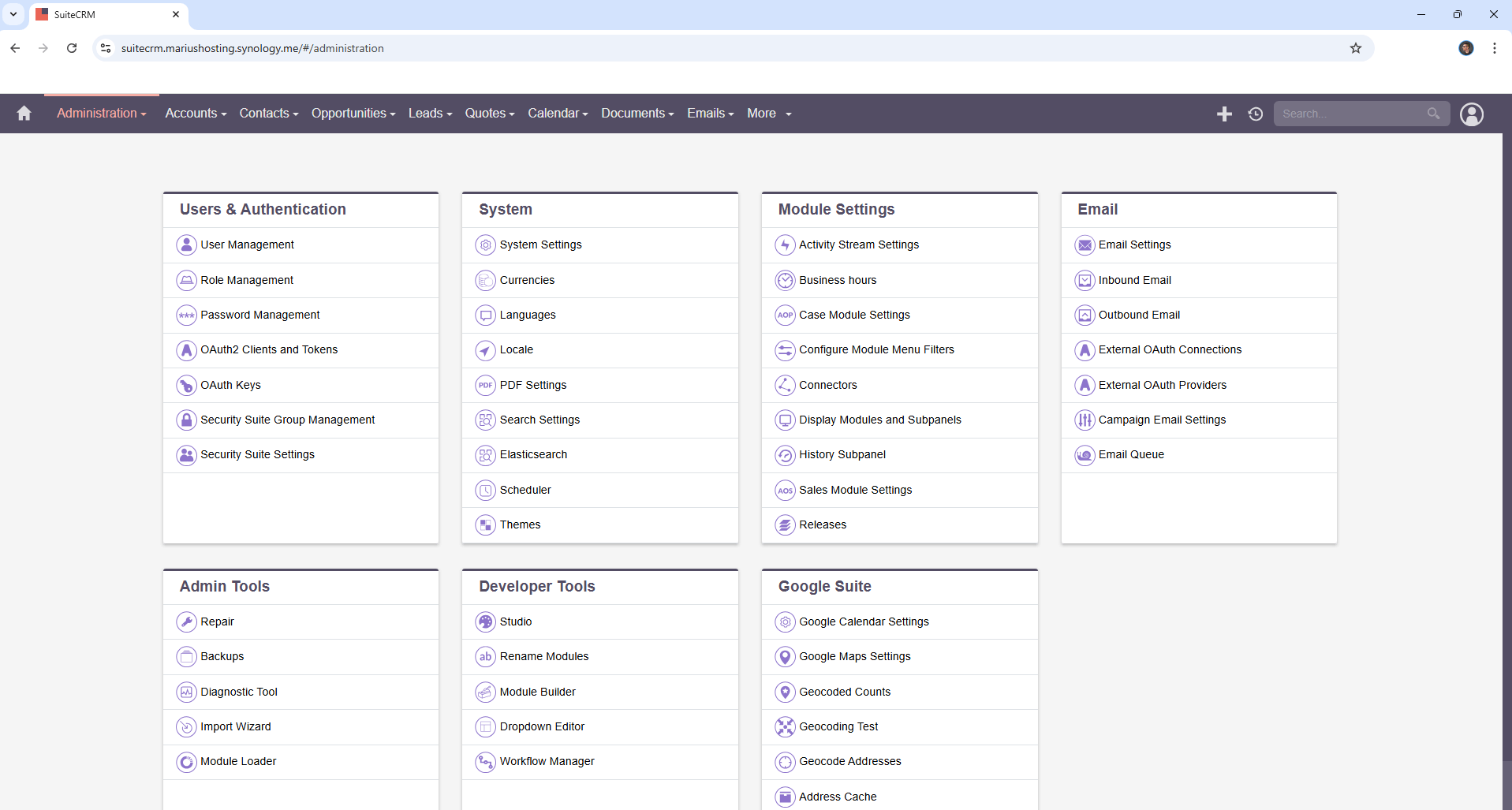Screen dimensions: 1512x810
Task: Click the Security Suite Group Management icon
Action: coord(186,420)
